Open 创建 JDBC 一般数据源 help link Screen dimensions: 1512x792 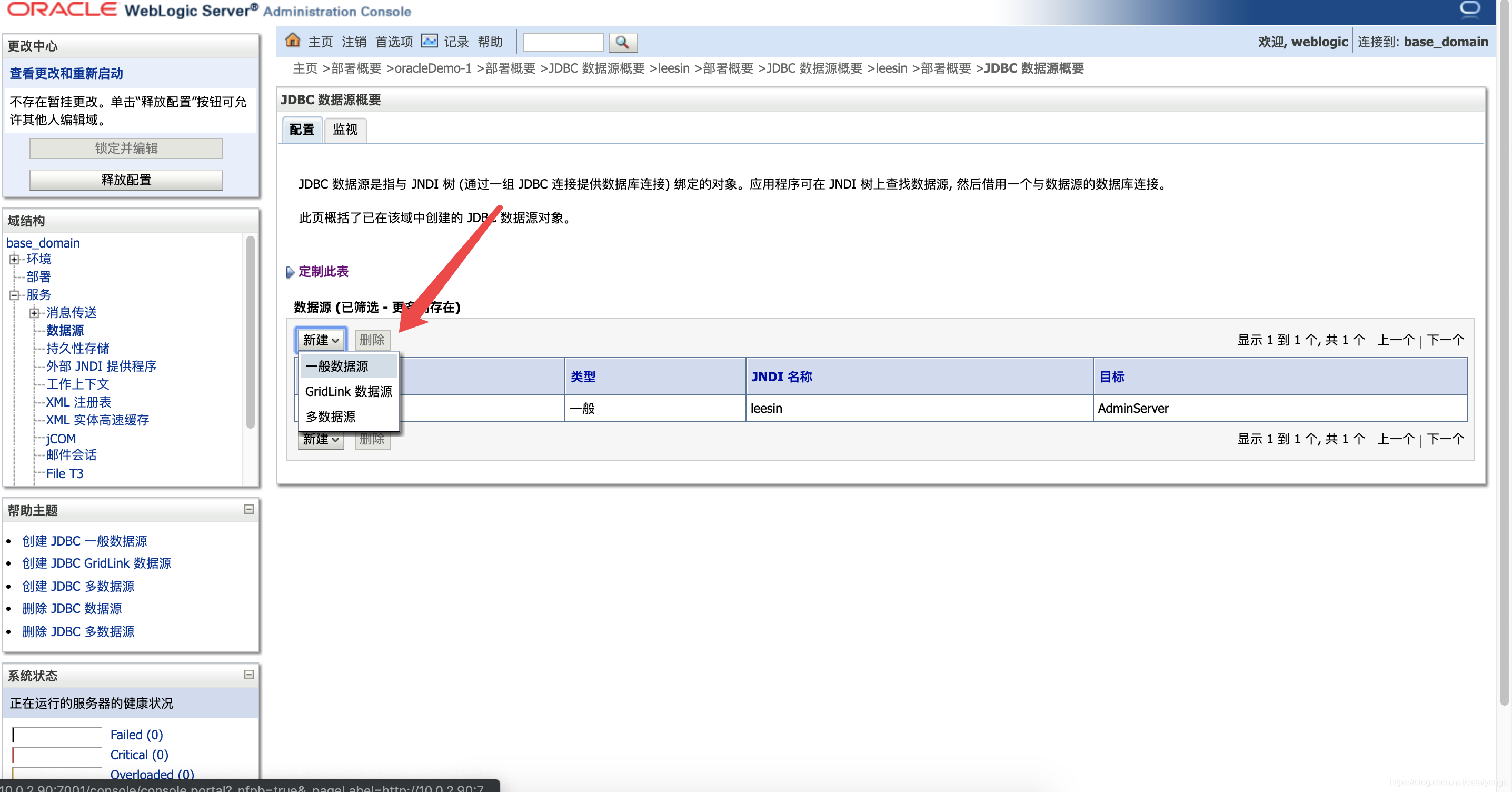(x=85, y=541)
